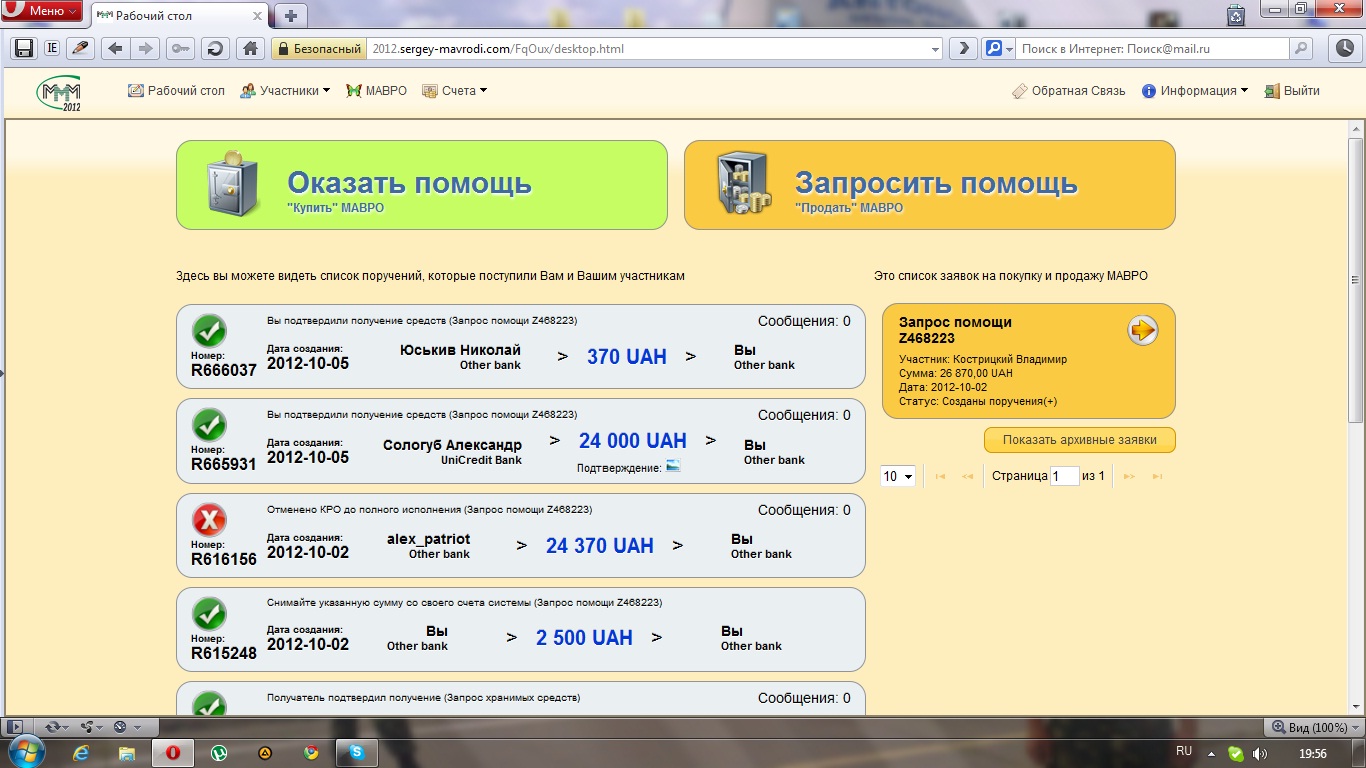Screen dimensions: 1366x768
Task: Launch Internet Explorer from the taskbar
Action: (x=81, y=753)
